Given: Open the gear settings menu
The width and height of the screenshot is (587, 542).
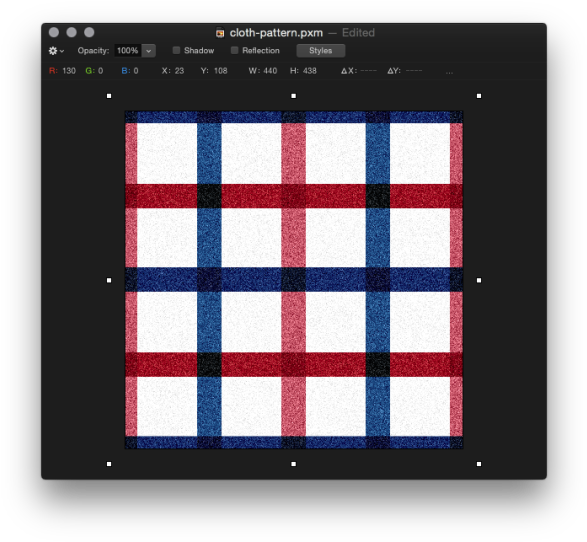Looking at the screenshot, I should tap(53, 51).
